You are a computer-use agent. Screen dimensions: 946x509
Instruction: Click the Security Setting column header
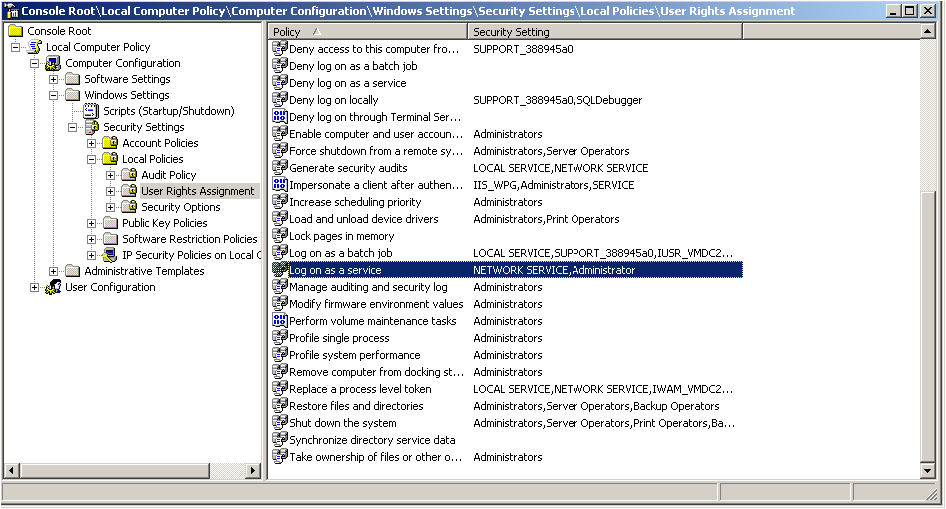[604, 32]
